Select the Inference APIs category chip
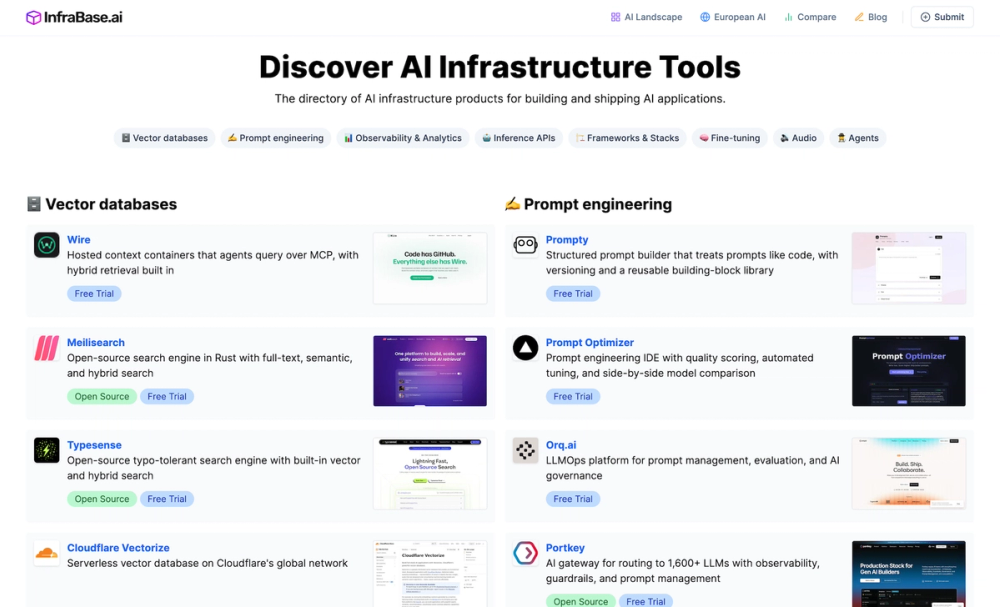The image size is (1000, 607). coord(518,138)
